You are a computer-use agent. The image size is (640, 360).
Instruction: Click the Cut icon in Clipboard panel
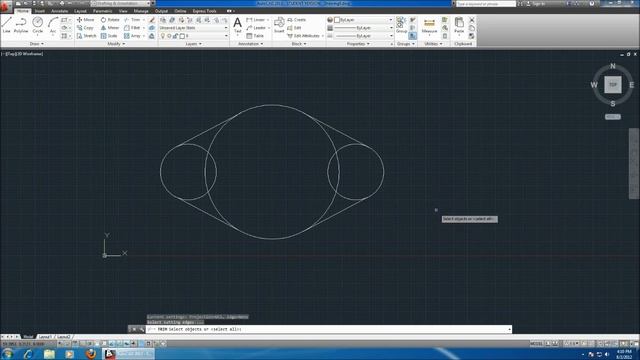(x=472, y=20)
